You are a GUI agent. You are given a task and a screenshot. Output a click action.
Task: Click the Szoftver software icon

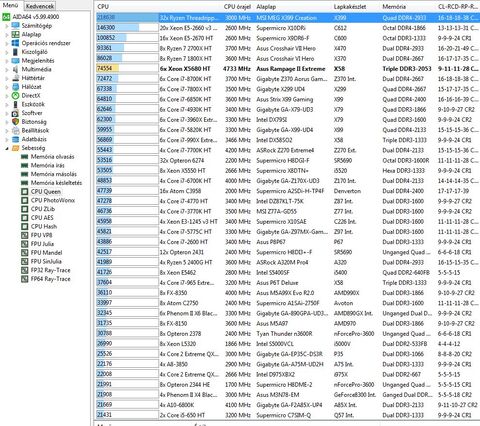click(15, 113)
